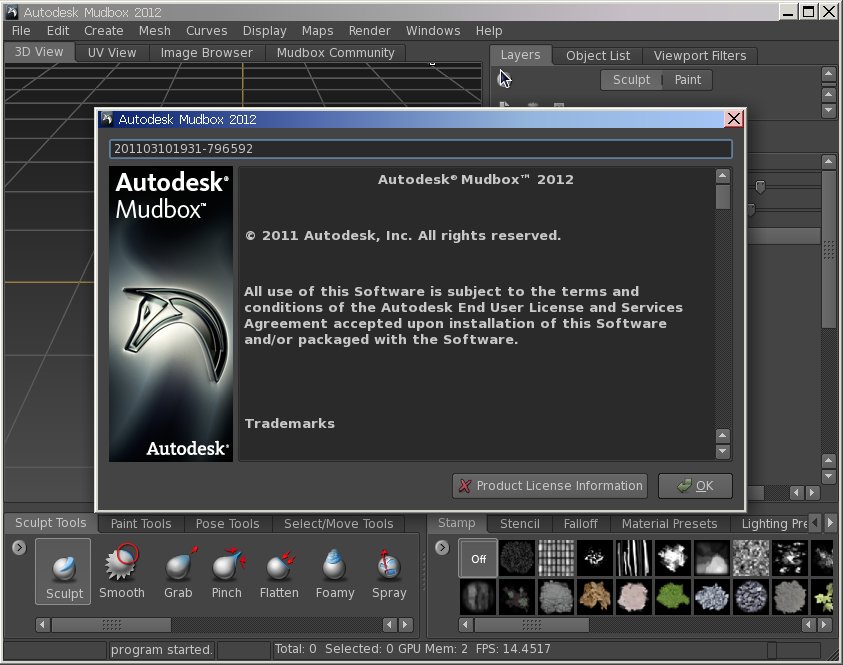The image size is (843, 665).
Task: Select the Smooth sculpt tool
Action: [122, 571]
